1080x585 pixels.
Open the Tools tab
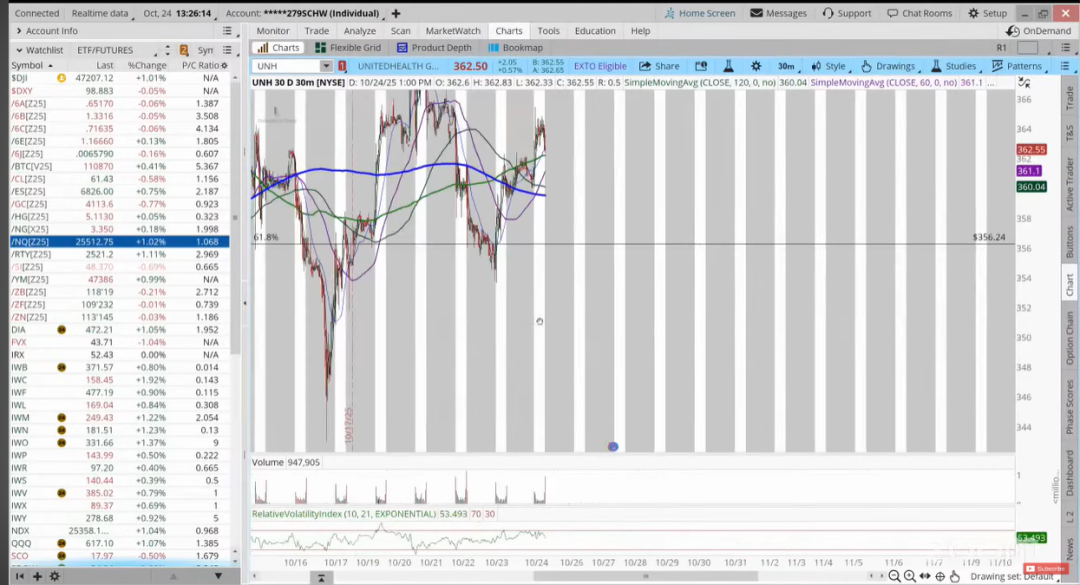pyautogui.click(x=548, y=31)
